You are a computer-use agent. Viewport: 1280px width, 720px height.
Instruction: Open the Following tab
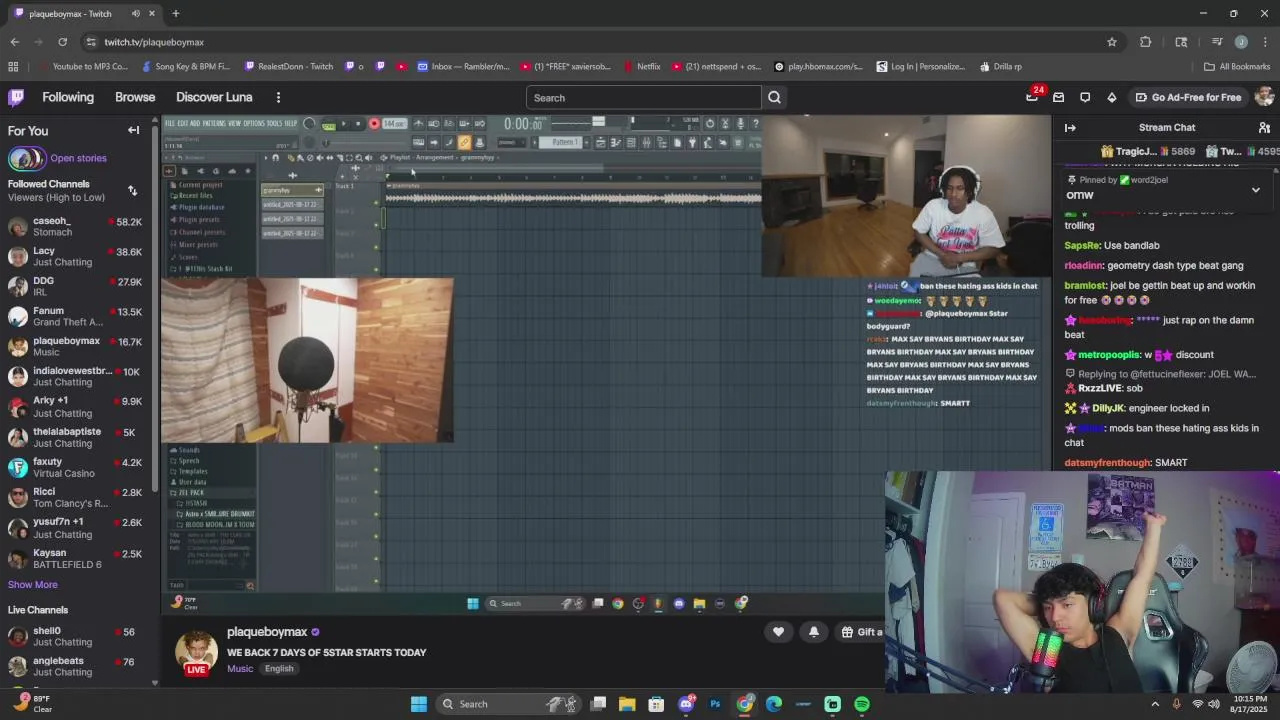coord(68,97)
